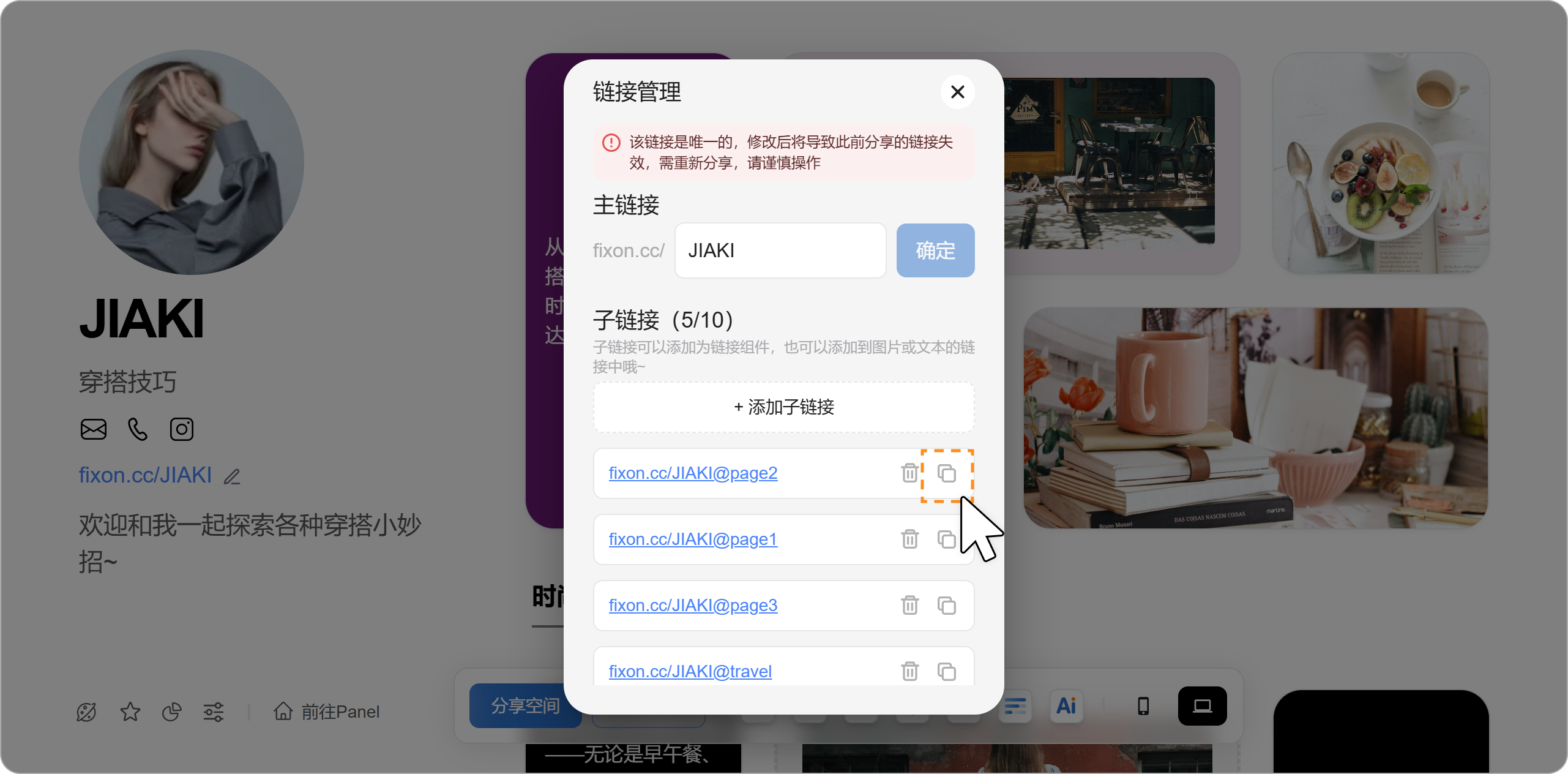Click the pink mug and books photo
This screenshot has height=774, width=1568.
[x=1256, y=418]
